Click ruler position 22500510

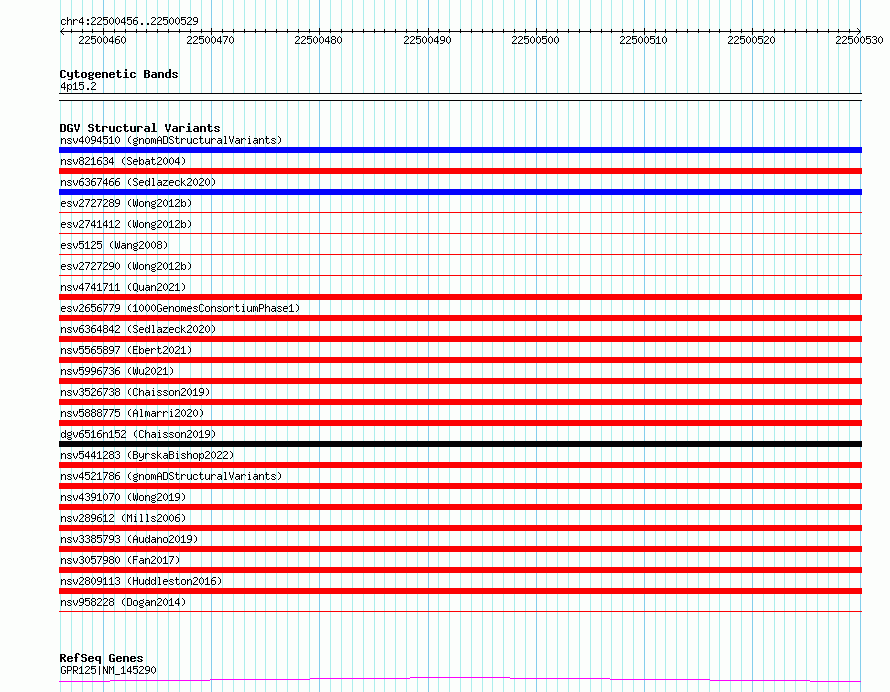coord(643,40)
